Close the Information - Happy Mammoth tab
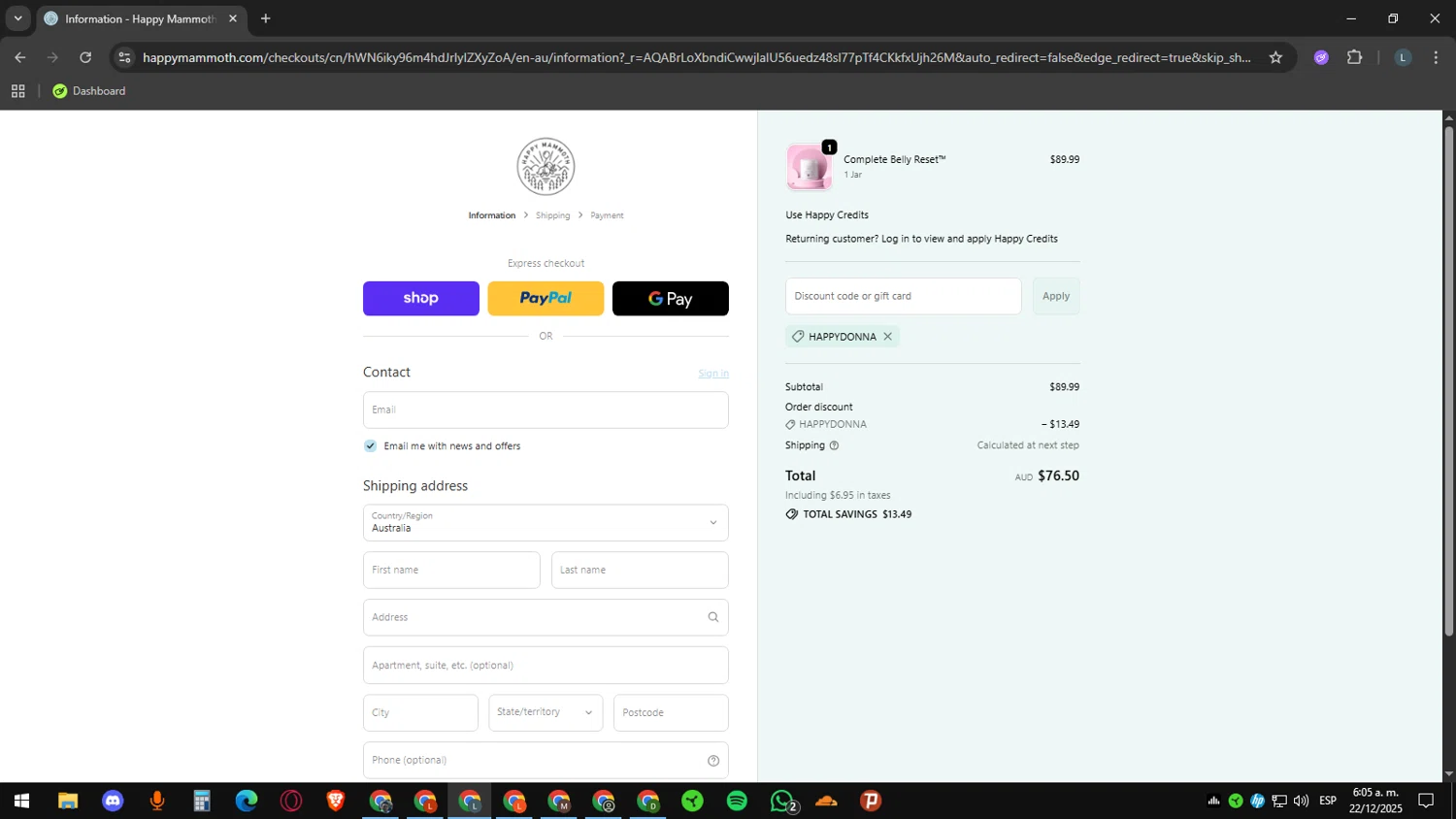1456x819 pixels. [233, 18]
